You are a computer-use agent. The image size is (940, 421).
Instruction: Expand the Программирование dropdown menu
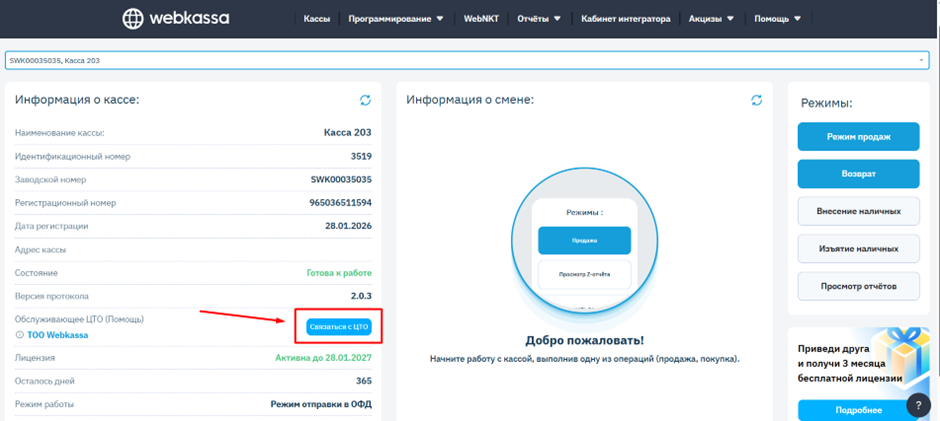coord(396,19)
